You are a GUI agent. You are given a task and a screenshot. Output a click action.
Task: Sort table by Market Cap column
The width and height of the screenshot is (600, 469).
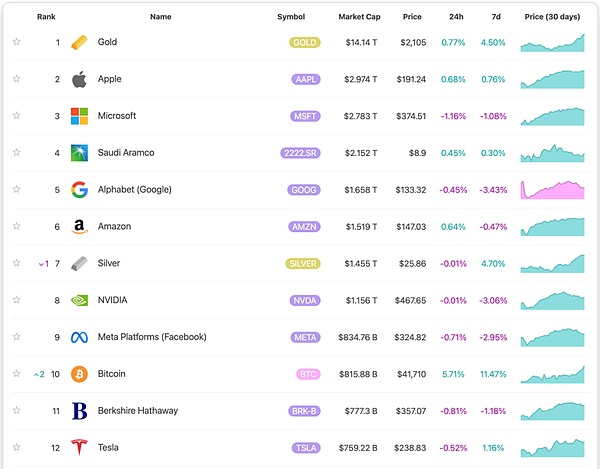[x=357, y=17]
